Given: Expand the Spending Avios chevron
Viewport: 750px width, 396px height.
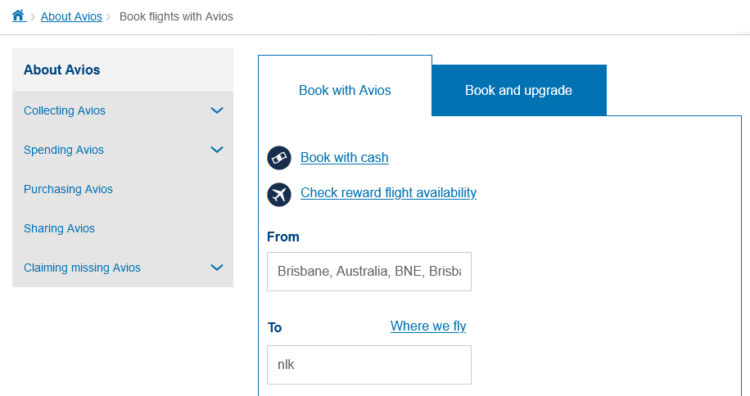Looking at the screenshot, I should tap(217, 150).
